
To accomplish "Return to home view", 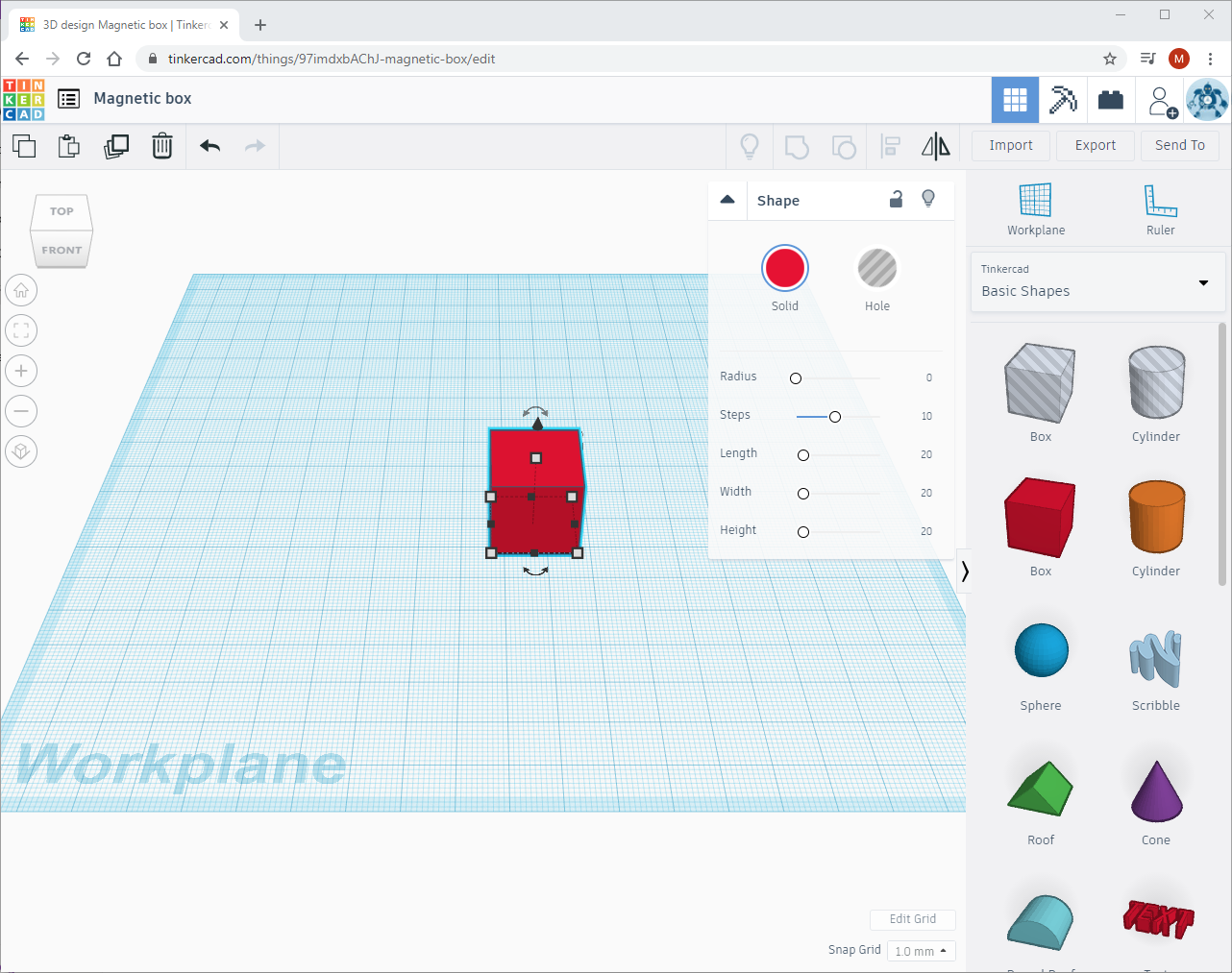I will [x=21, y=290].
